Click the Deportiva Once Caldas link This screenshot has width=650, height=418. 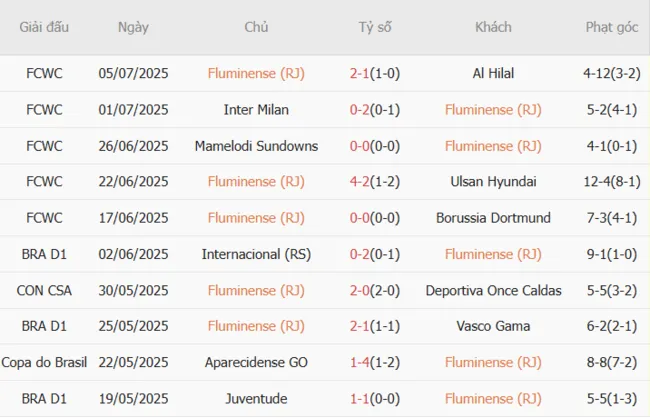pyautogui.click(x=493, y=290)
